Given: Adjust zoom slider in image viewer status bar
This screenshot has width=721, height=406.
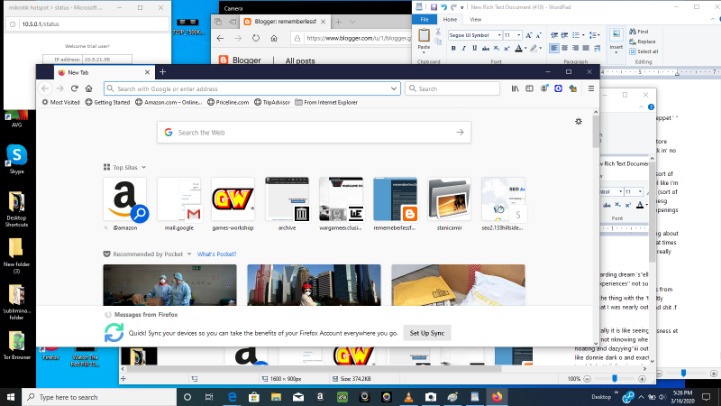Looking at the screenshot, I should [x=614, y=378].
